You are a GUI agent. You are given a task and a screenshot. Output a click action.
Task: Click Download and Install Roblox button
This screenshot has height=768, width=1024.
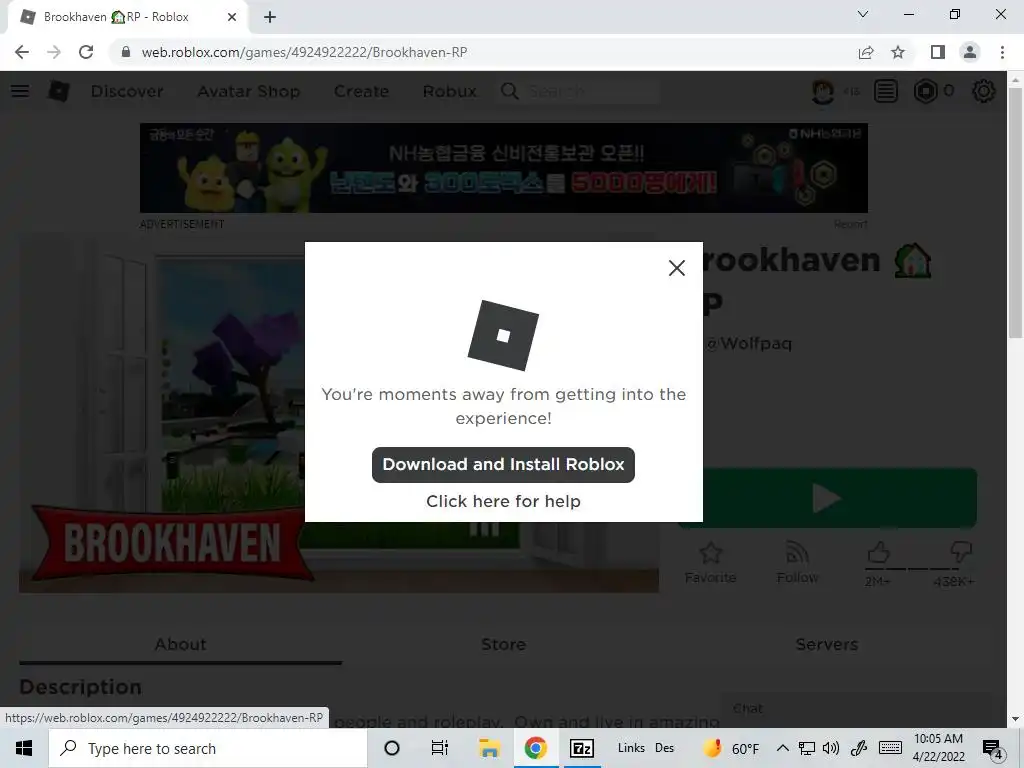click(x=503, y=464)
